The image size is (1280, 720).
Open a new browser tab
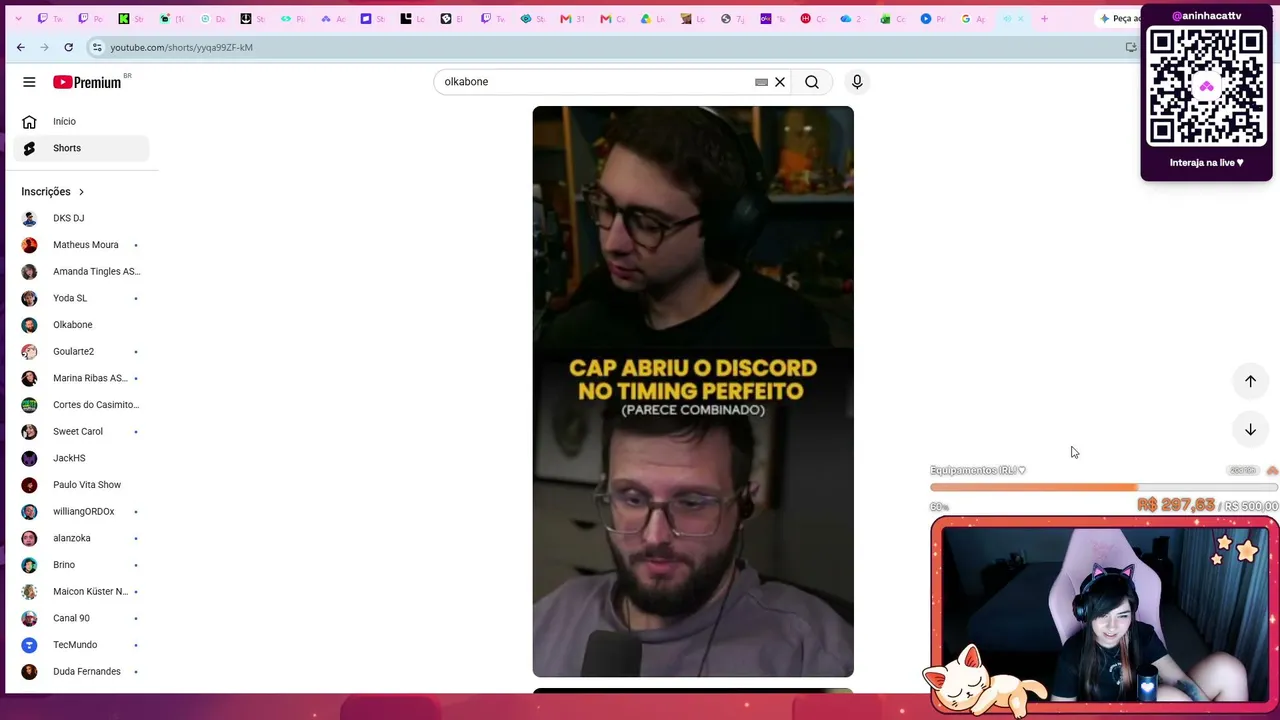[x=1044, y=18]
